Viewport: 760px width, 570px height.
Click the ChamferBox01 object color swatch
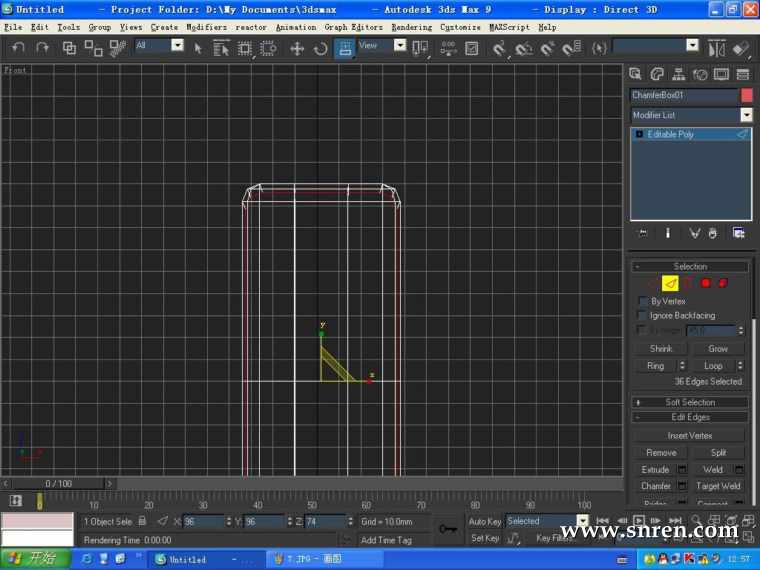coord(746,95)
